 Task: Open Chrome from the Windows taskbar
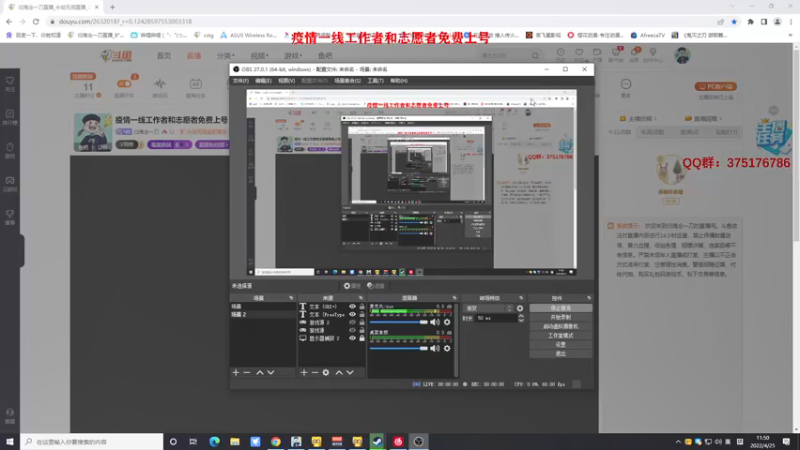[276, 441]
